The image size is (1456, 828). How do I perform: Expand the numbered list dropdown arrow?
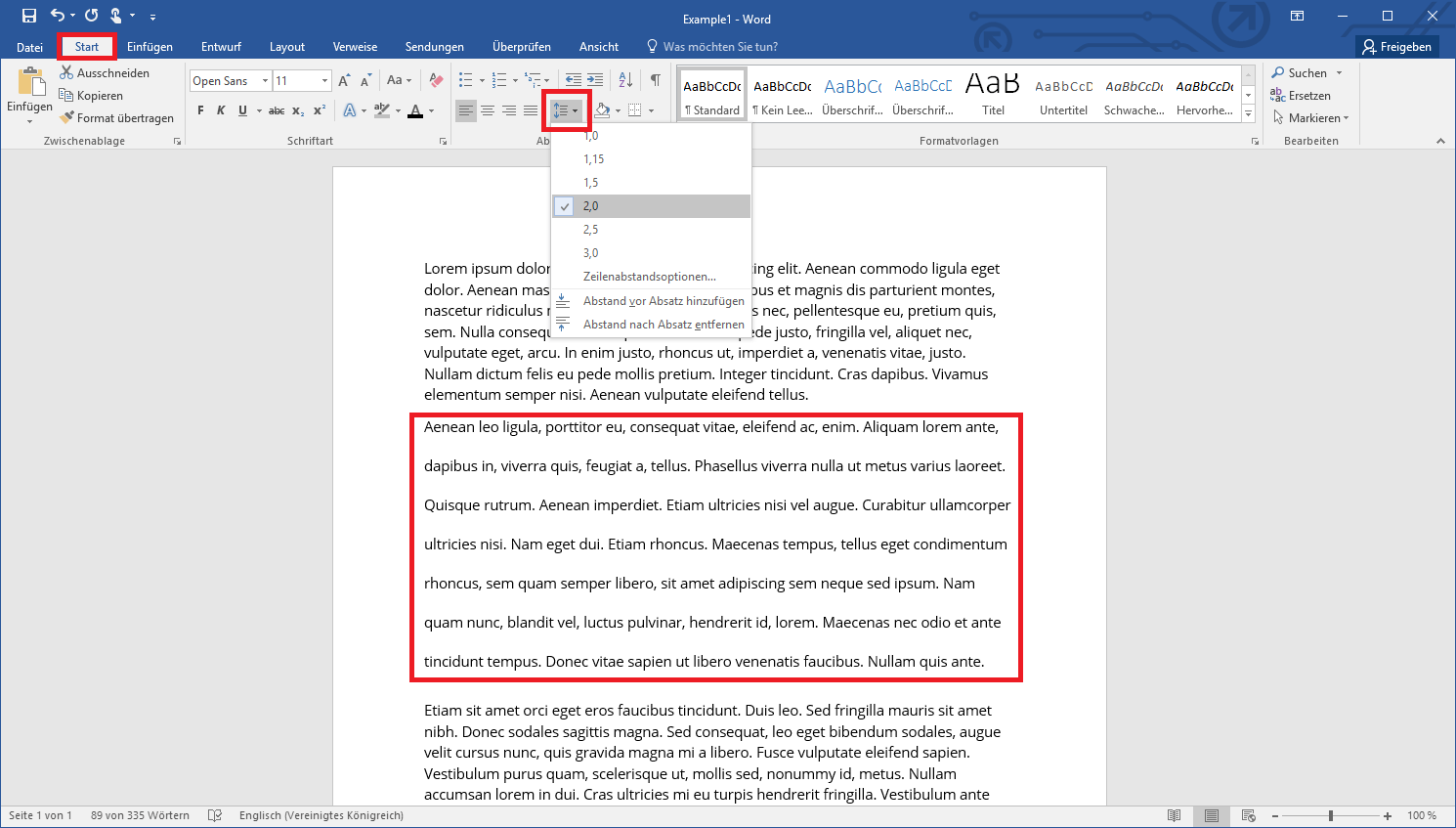[514, 80]
